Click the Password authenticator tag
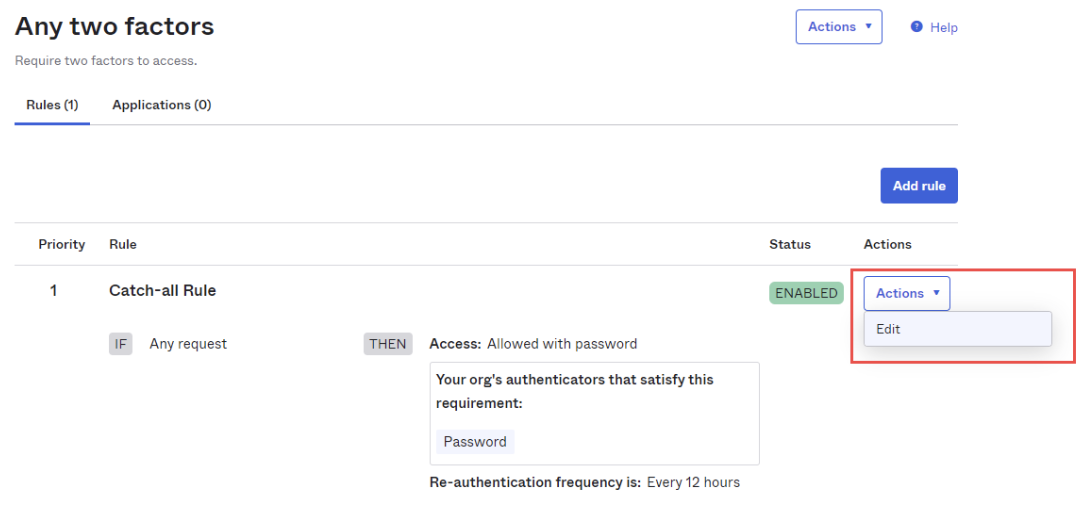This screenshot has height=516, width=1086. pos(475,442)
